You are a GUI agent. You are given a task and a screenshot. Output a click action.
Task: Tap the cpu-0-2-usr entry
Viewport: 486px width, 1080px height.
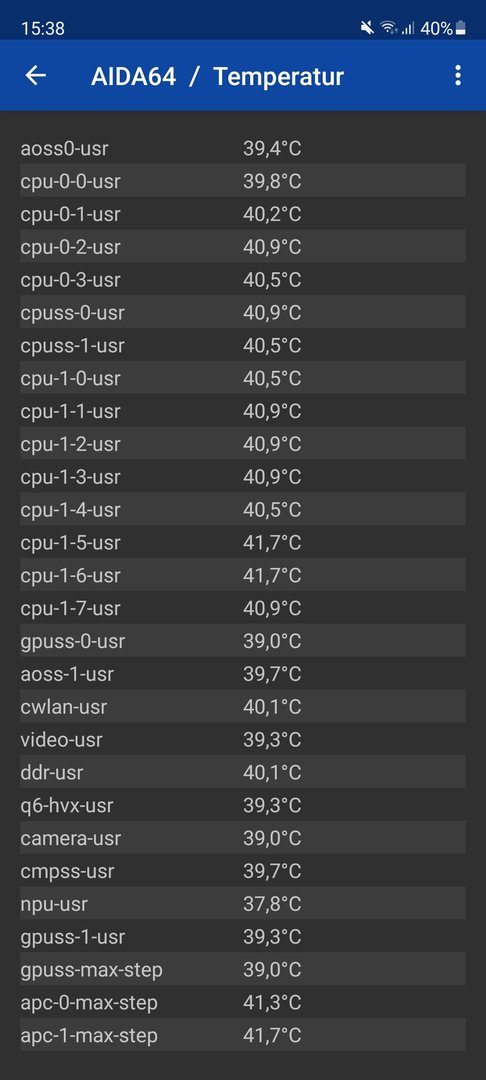tap(243, 247)
